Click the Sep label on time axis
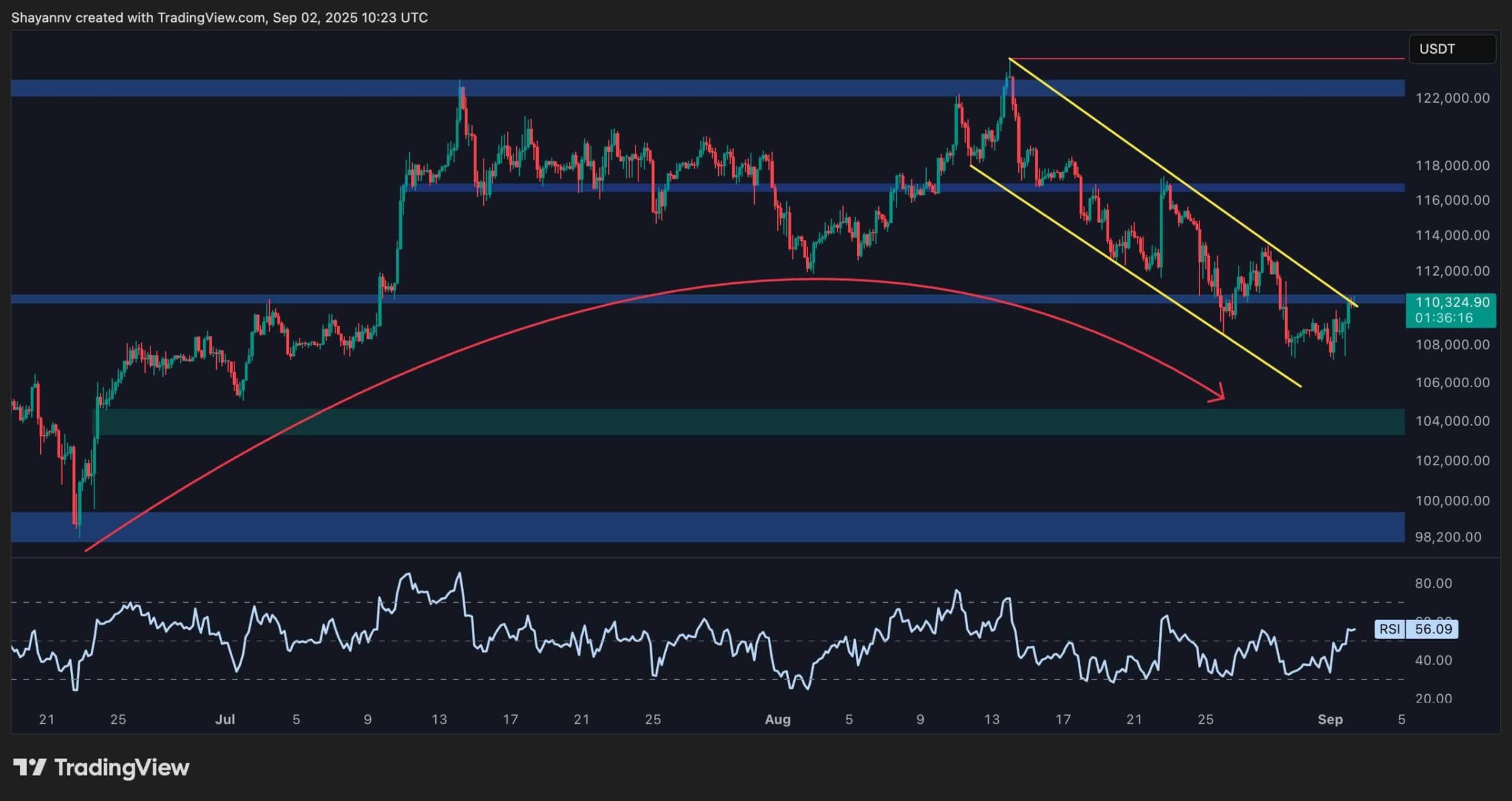The height and width of the screenshot is (801, 1512). [x=1330, y=720]
